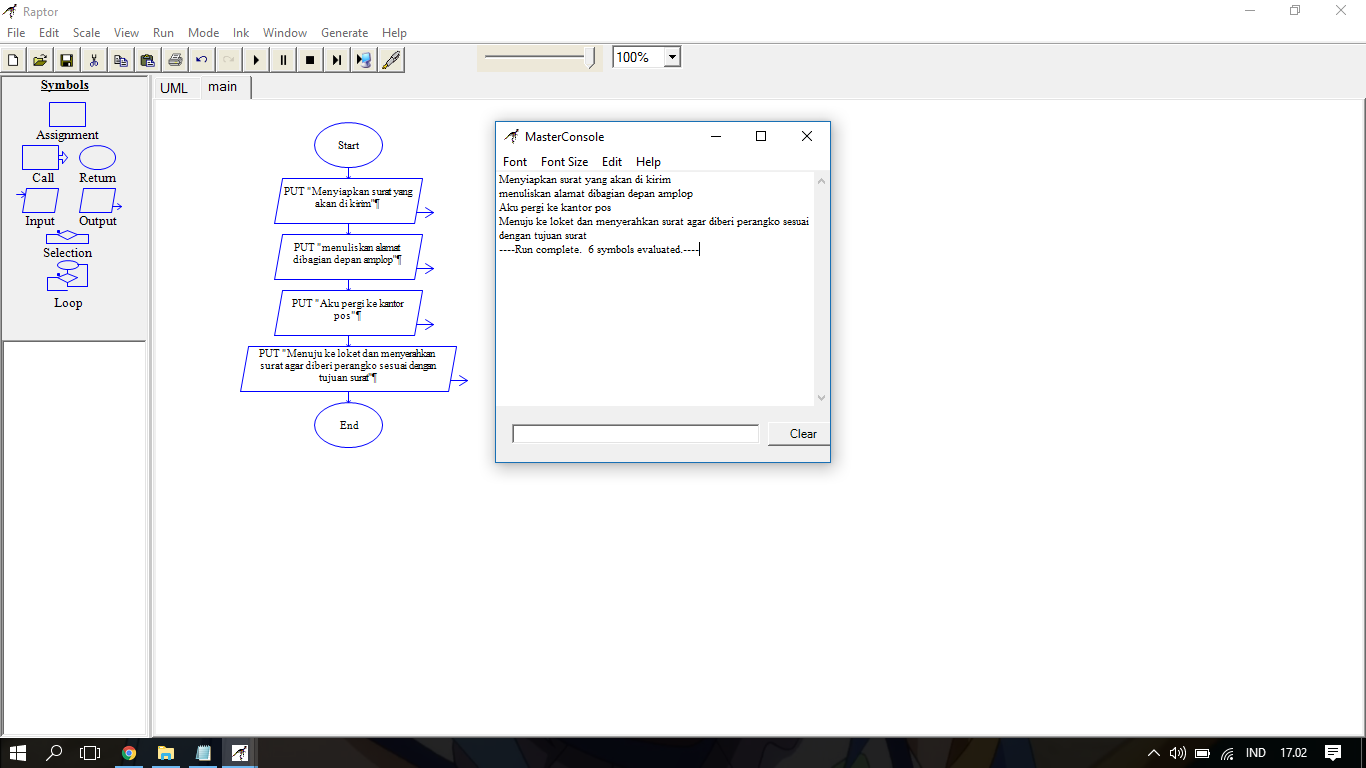Click the test server computer icon
1366x768 pixels.
[x=364, y=60]
